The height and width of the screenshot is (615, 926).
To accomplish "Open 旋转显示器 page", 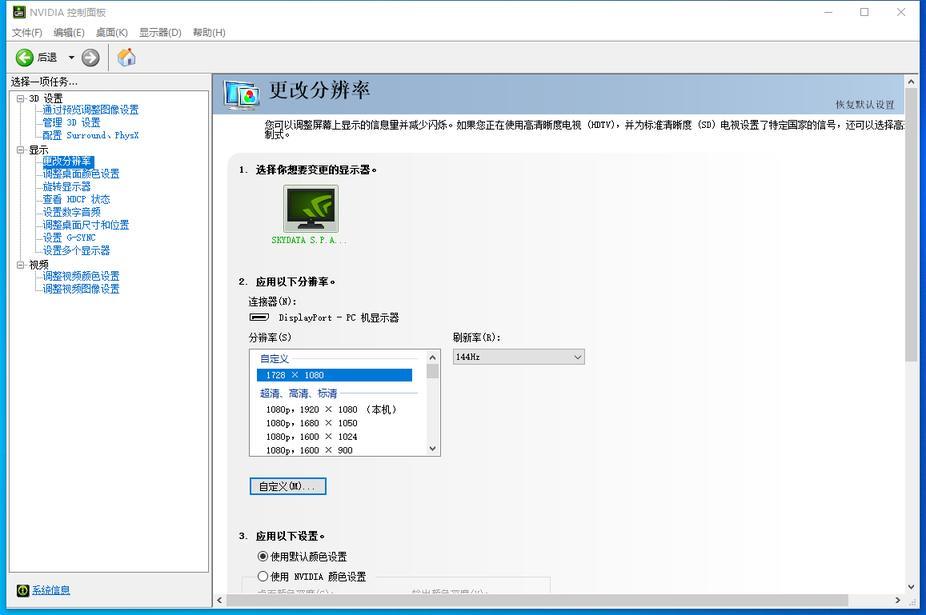I will coord(67,187).
